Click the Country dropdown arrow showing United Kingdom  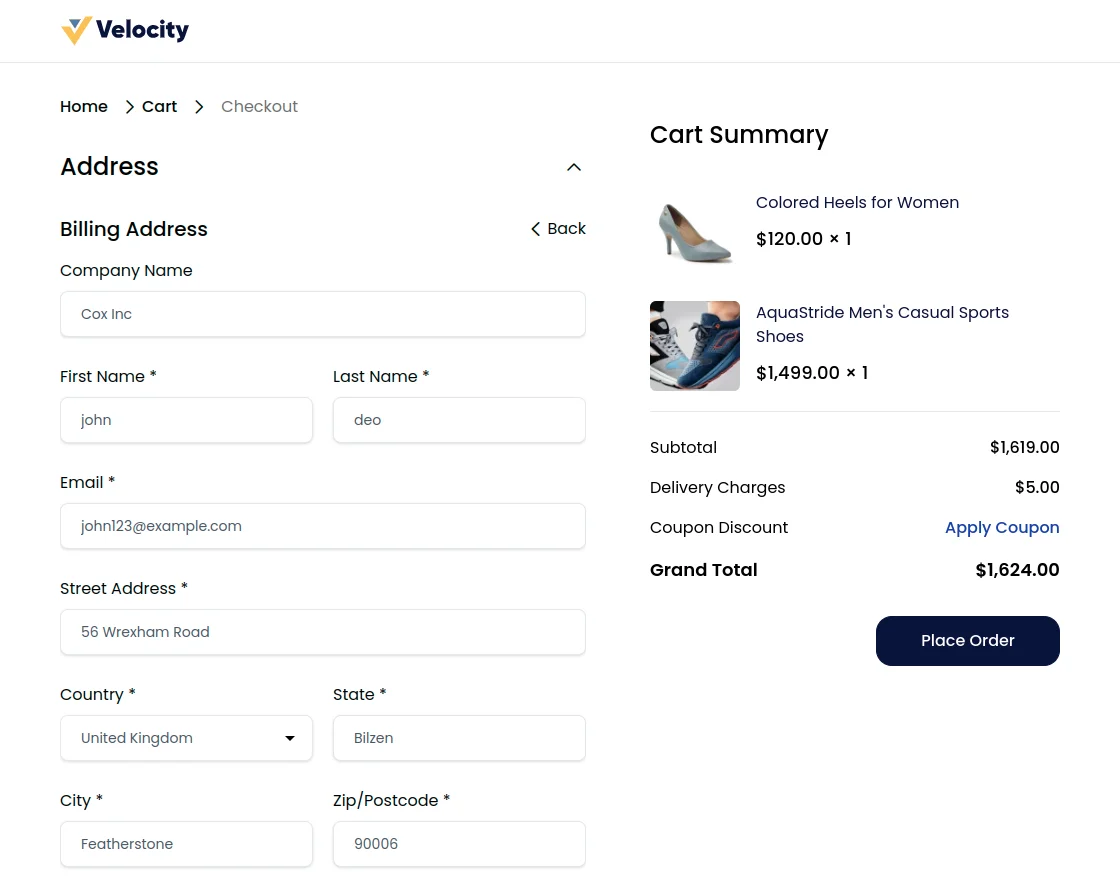(x=289, y=738)
